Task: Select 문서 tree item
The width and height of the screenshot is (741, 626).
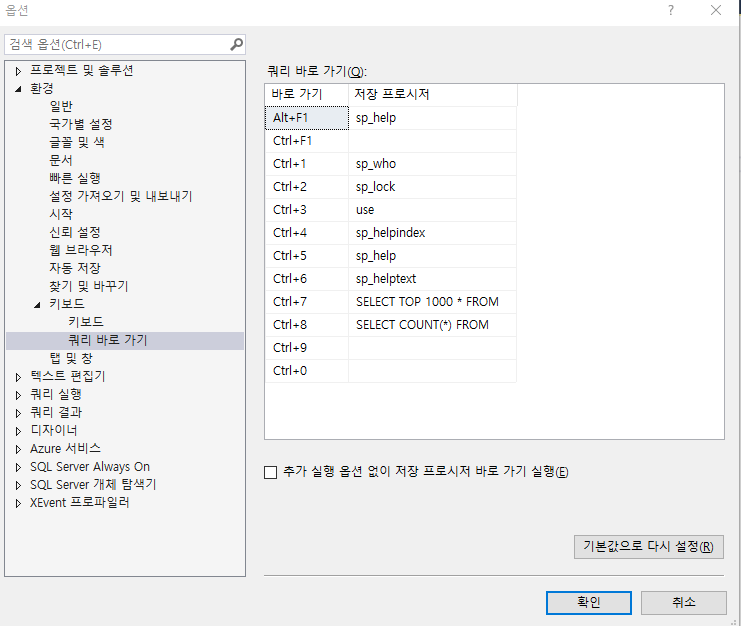Action: 61,160
